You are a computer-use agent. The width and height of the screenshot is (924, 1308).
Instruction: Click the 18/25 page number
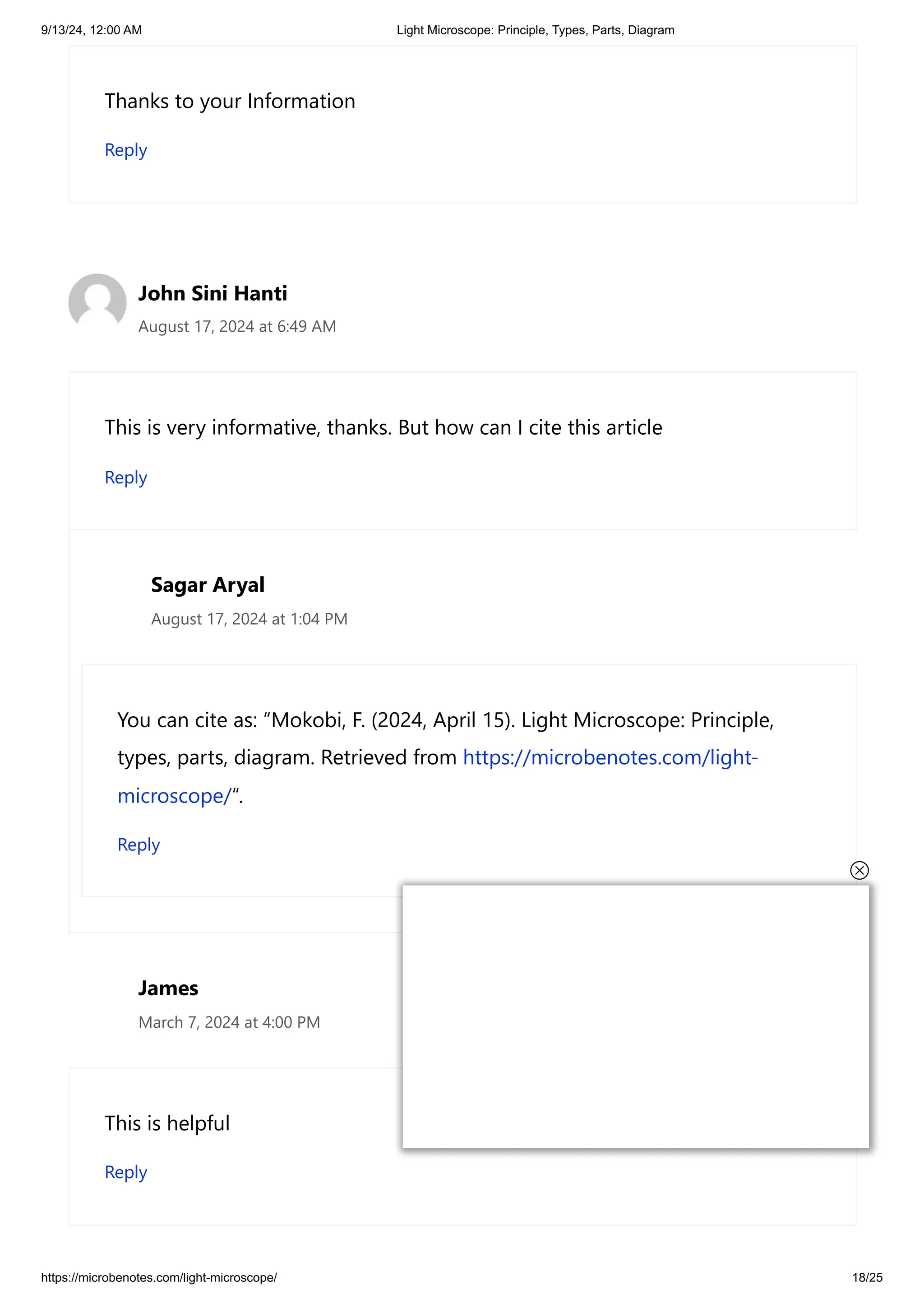click(867, 1277)
